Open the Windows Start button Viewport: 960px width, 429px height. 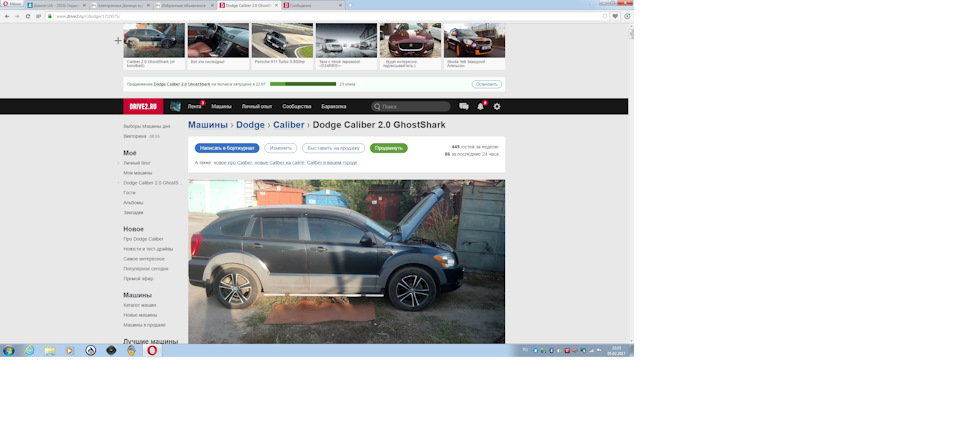pos(9,351)
